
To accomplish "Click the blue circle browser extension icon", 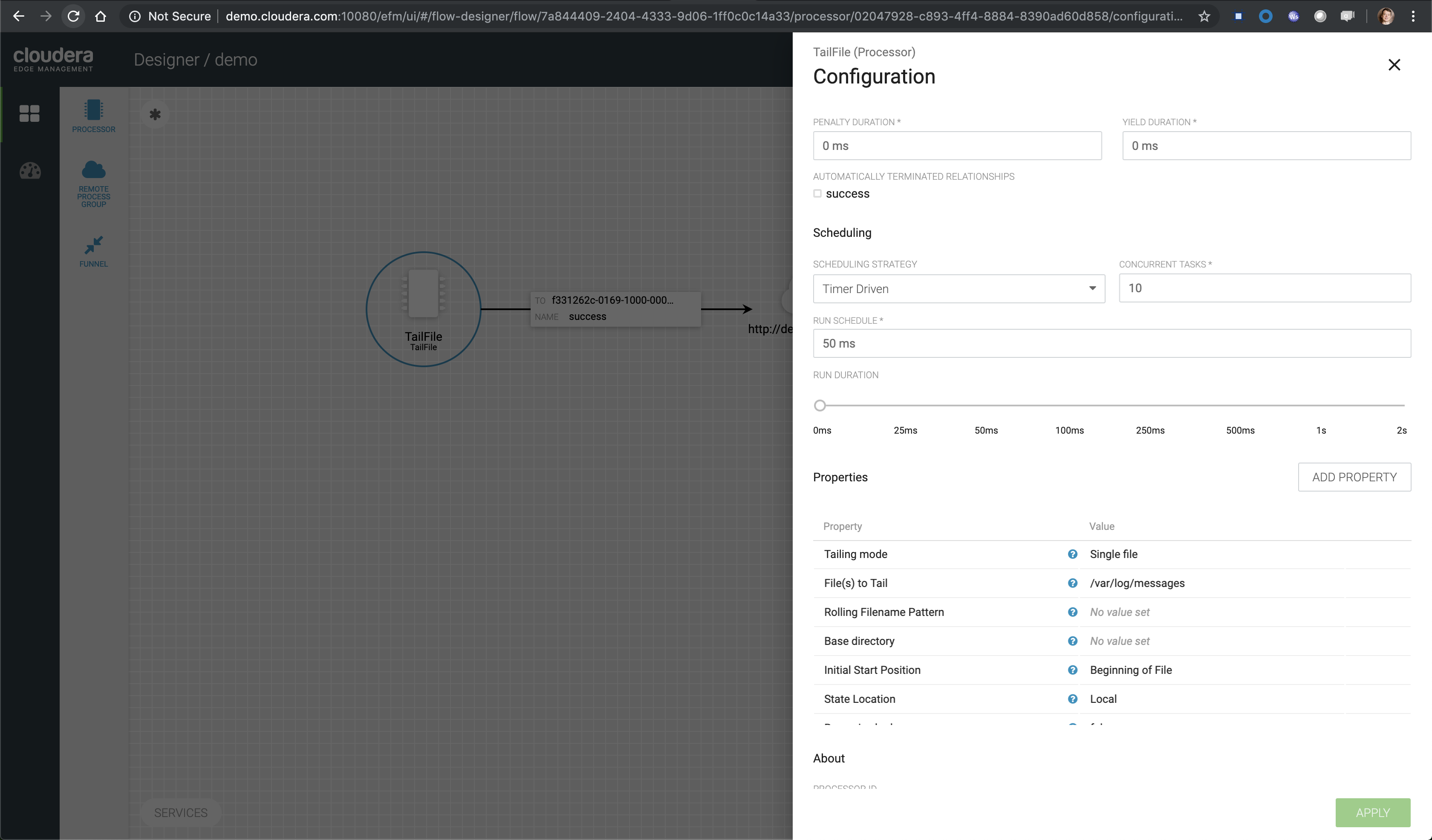I will click(x=1265, y=17).
